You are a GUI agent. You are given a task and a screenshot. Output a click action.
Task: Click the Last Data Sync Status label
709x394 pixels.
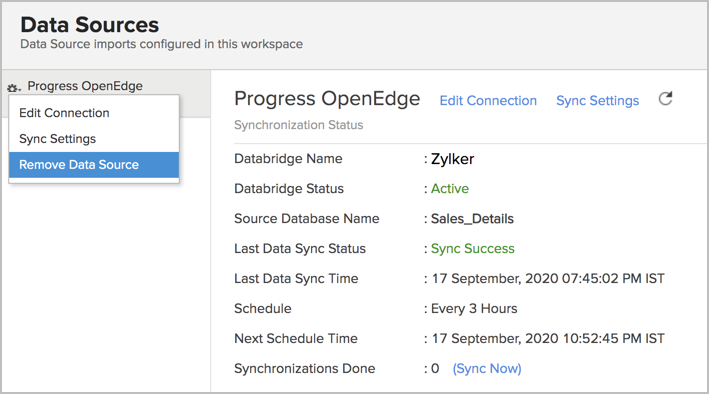pos(300,249)
